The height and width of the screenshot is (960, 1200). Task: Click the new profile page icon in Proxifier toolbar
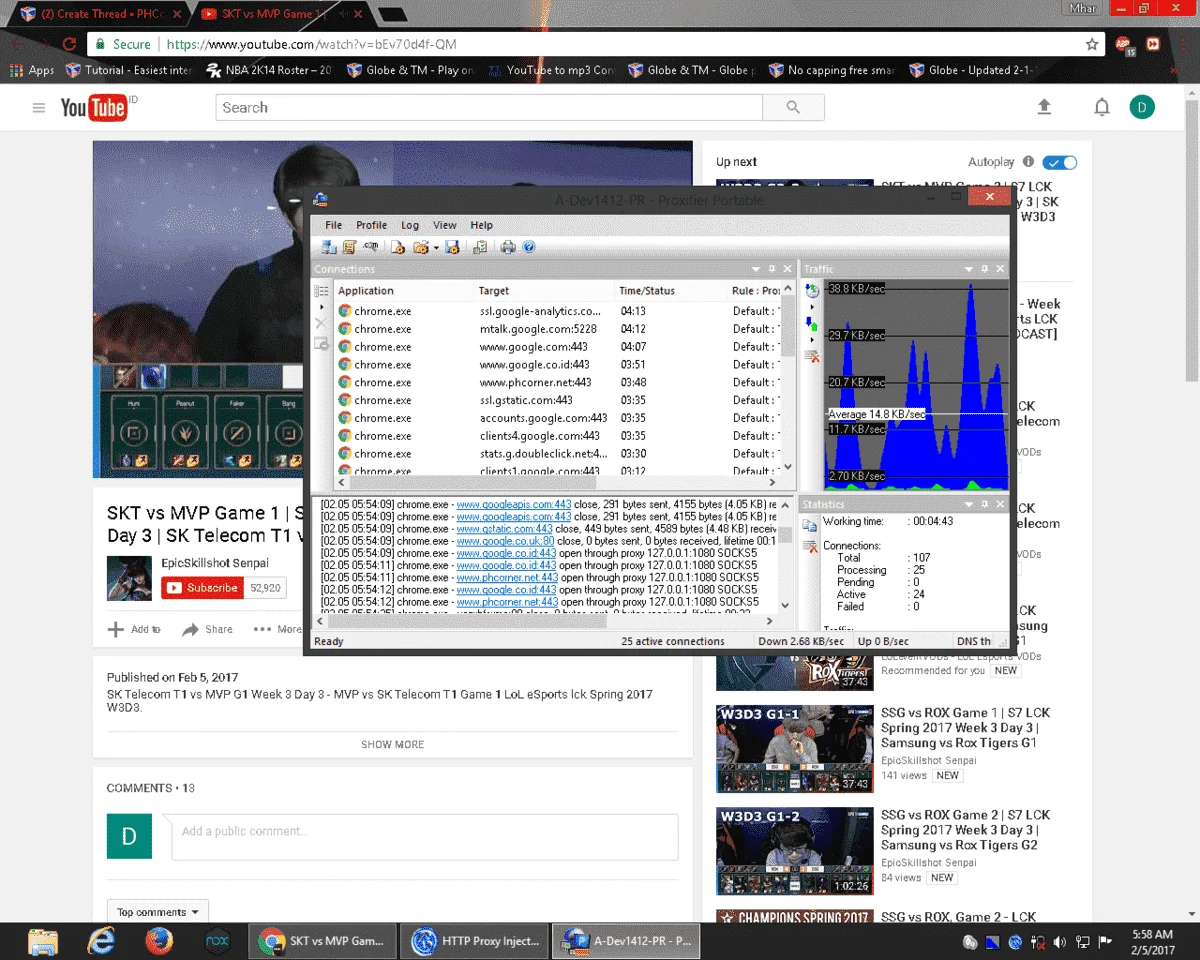coord(397,247)
